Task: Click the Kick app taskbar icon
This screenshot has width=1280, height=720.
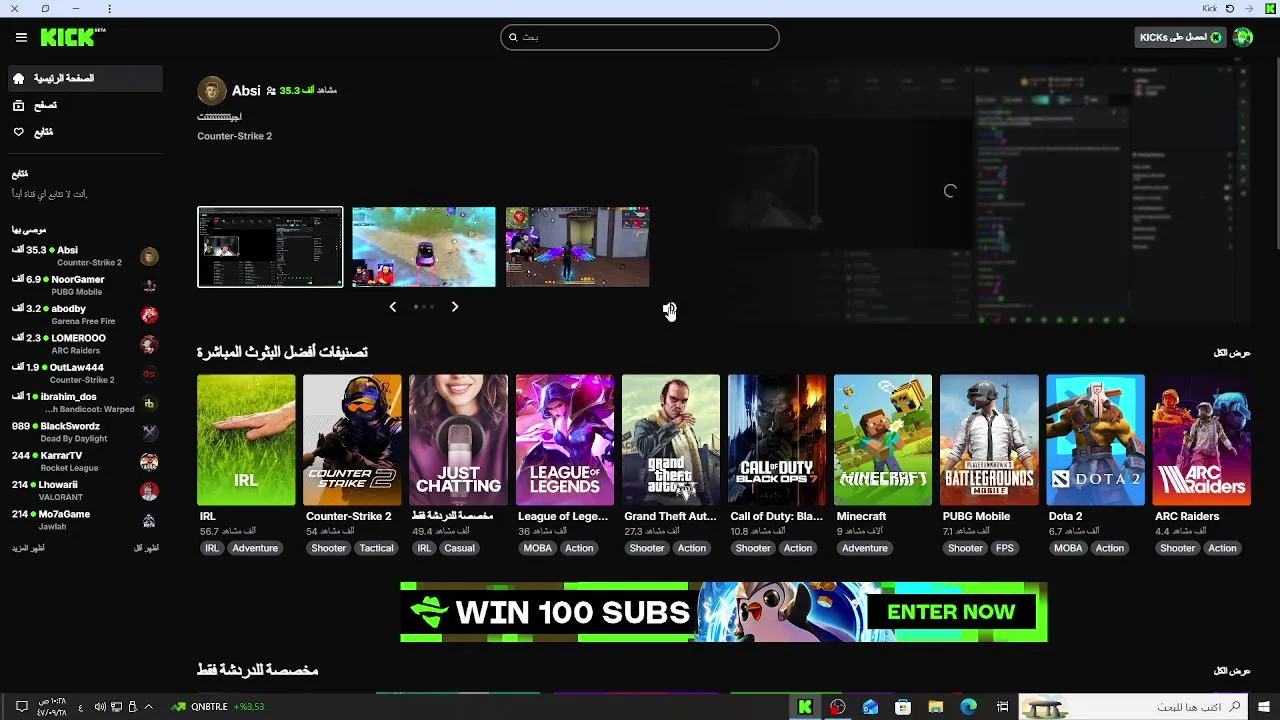Action: 805,707
